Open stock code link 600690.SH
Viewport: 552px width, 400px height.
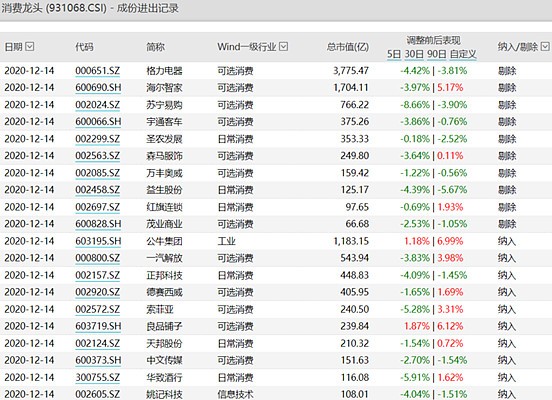(x=98, y=88)
